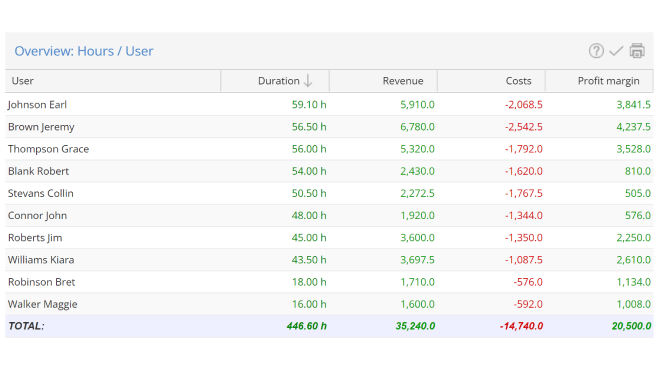
Task: Click the -1,350.0 costs value
Action: click(x=524, y=238)
